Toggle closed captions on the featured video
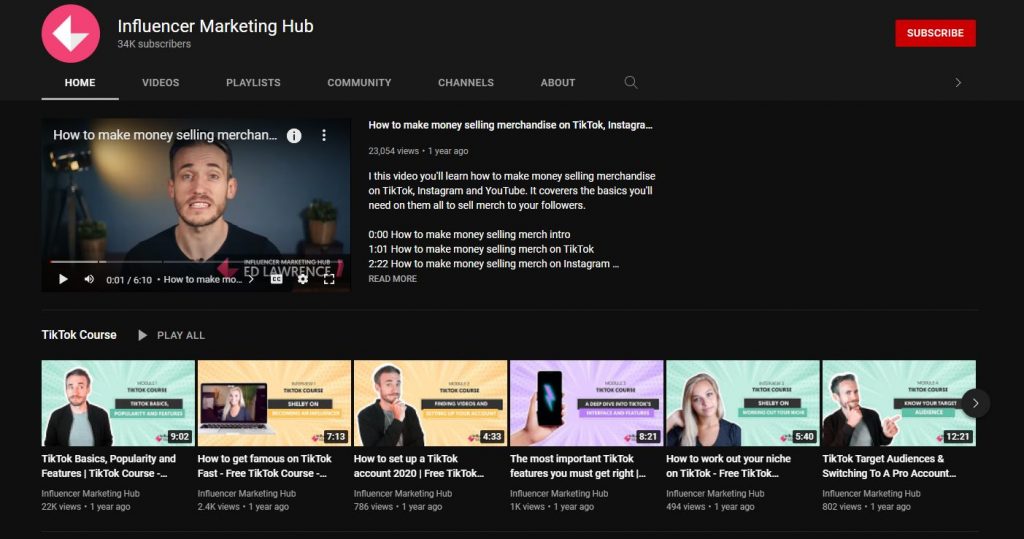Screen dimensions: 1024x539 point(276,279)
